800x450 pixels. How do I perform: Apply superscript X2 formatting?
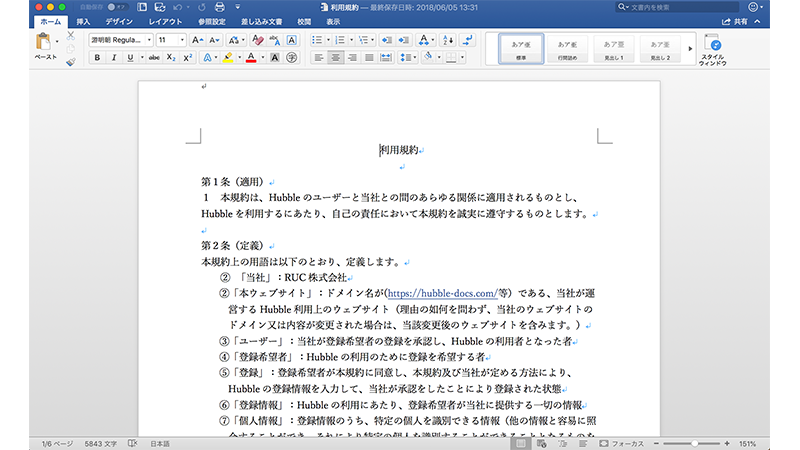pos(188,58)
